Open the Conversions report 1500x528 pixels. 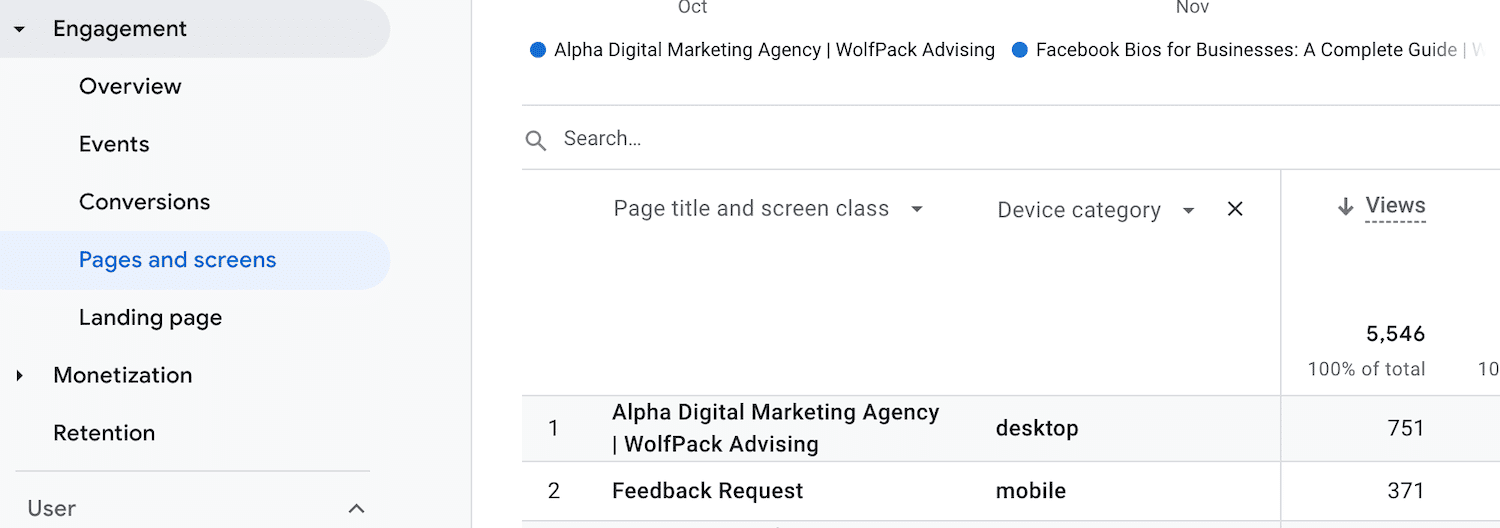145,202
